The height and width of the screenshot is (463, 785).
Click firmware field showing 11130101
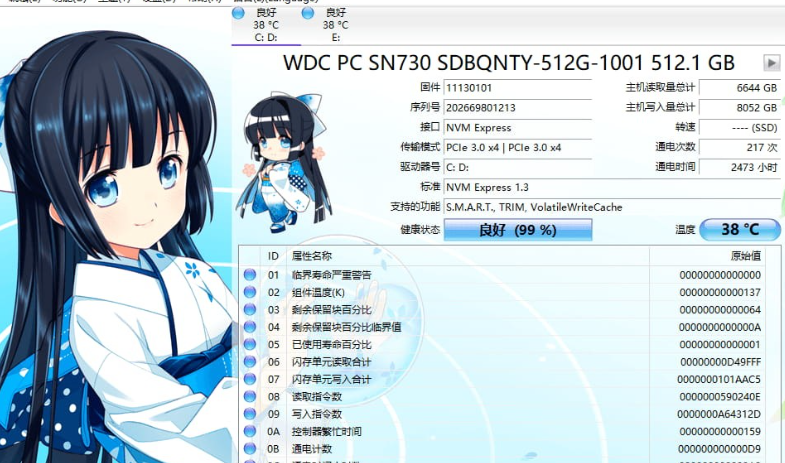(518, 88)
